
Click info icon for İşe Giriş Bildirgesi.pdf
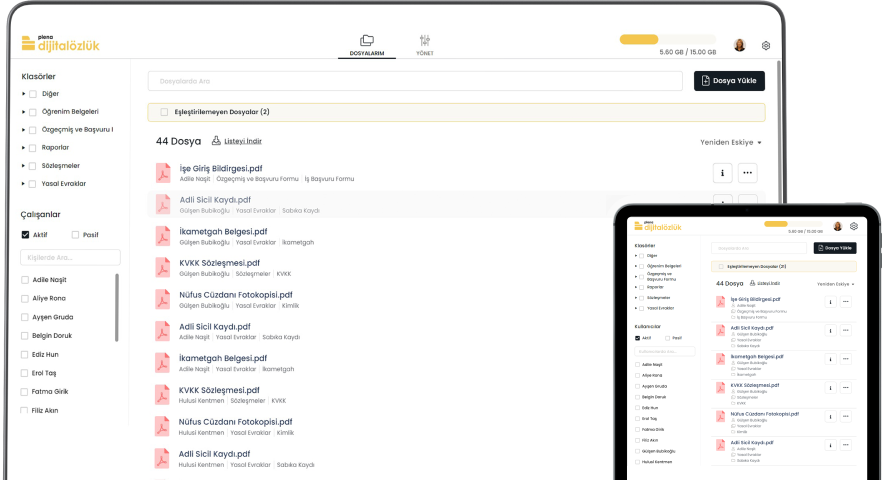(x=721, y=173)
